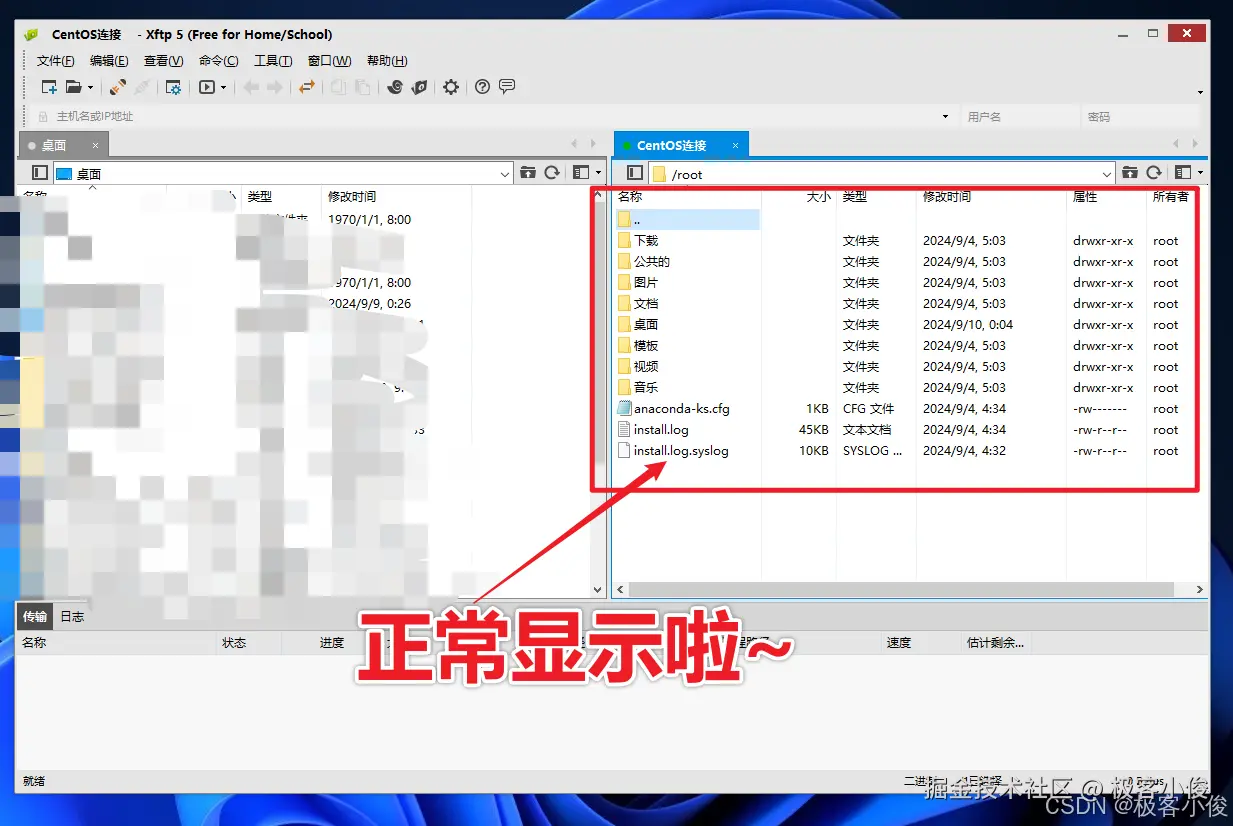Click the icon left of the gear

420,87
